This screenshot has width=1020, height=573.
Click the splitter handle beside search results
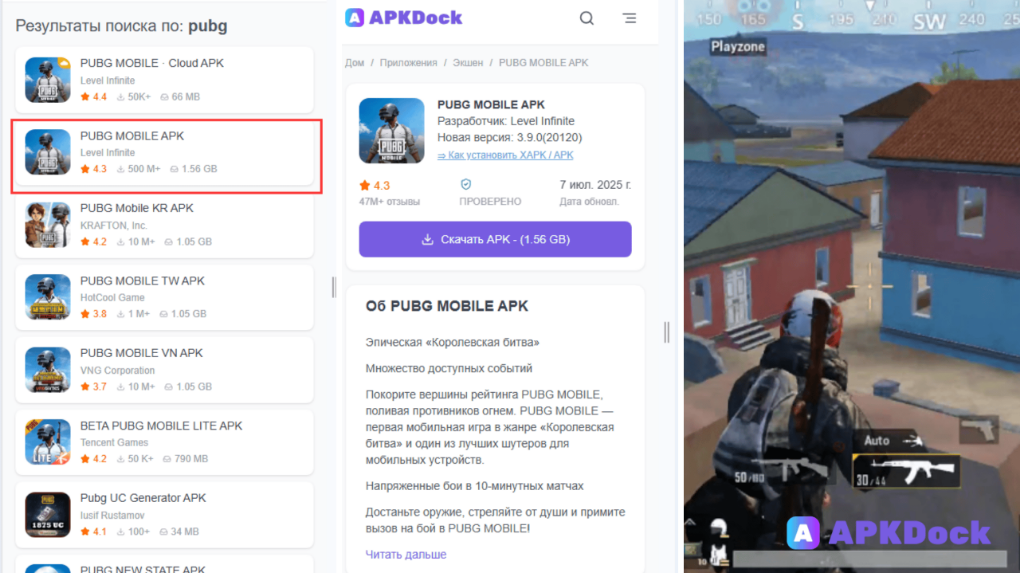334,287
